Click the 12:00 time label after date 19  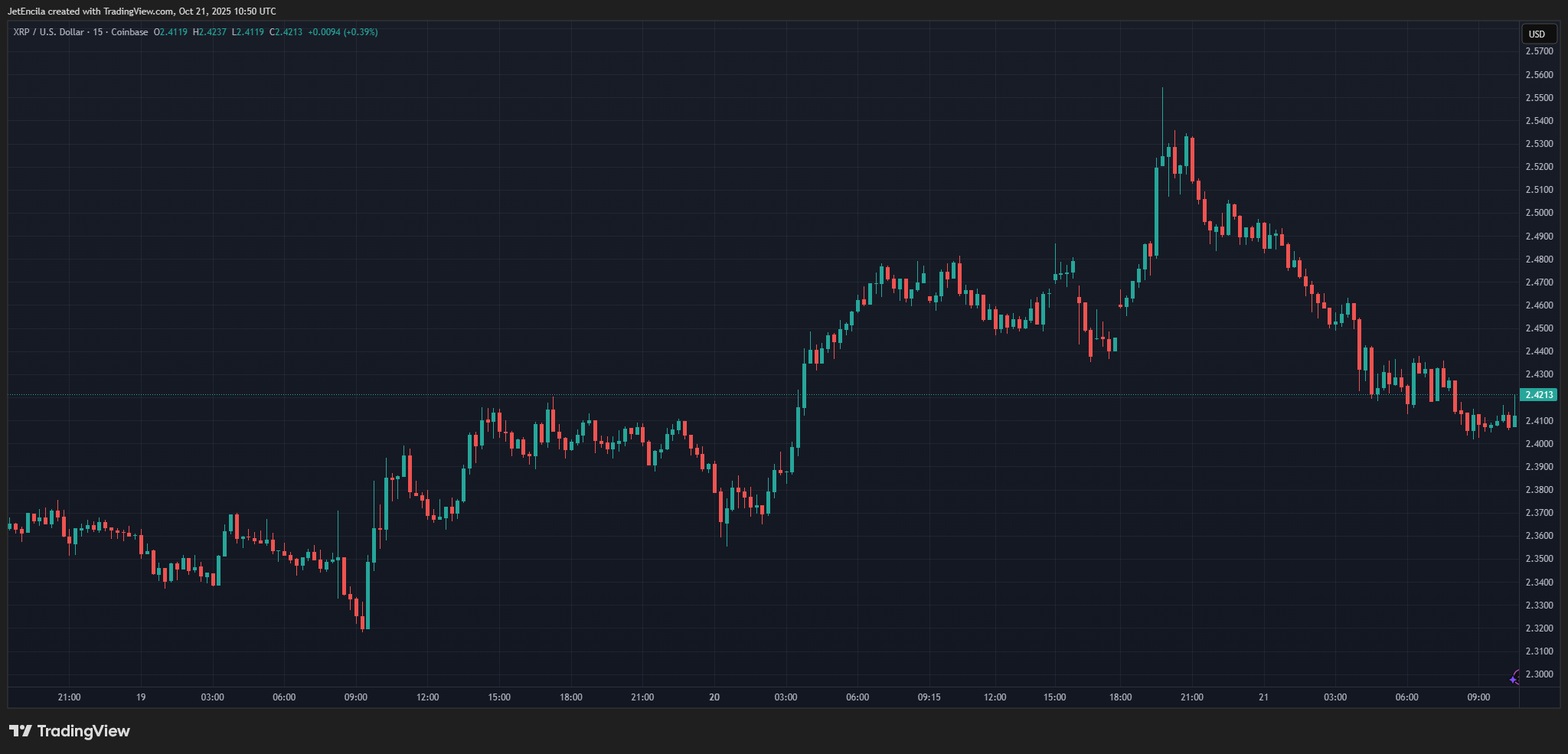tap(427, 697)
